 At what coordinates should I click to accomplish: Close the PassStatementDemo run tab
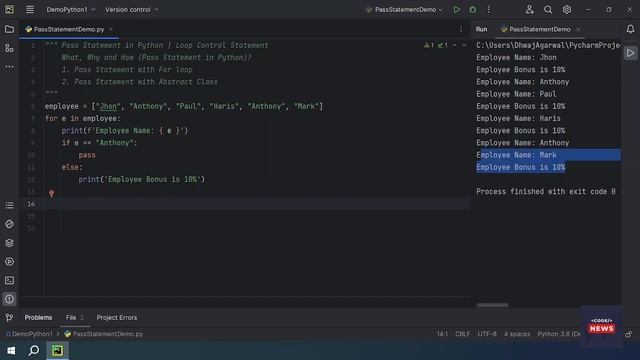tap(578, 29)
